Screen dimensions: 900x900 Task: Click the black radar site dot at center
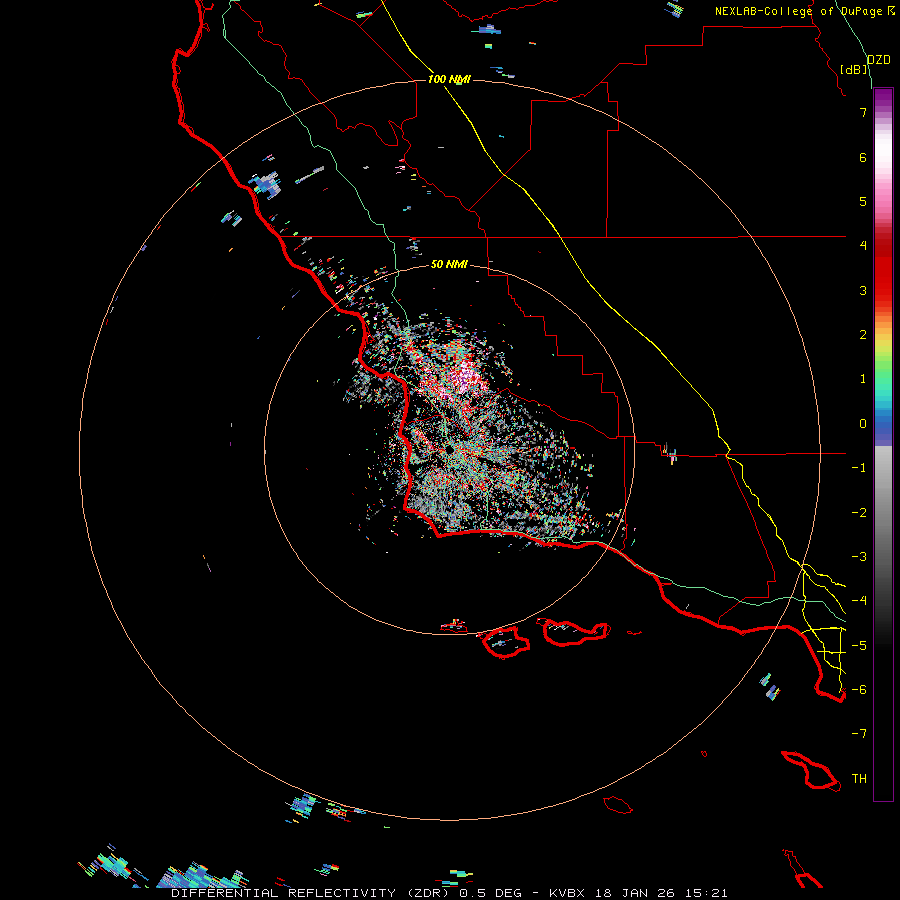448,449
